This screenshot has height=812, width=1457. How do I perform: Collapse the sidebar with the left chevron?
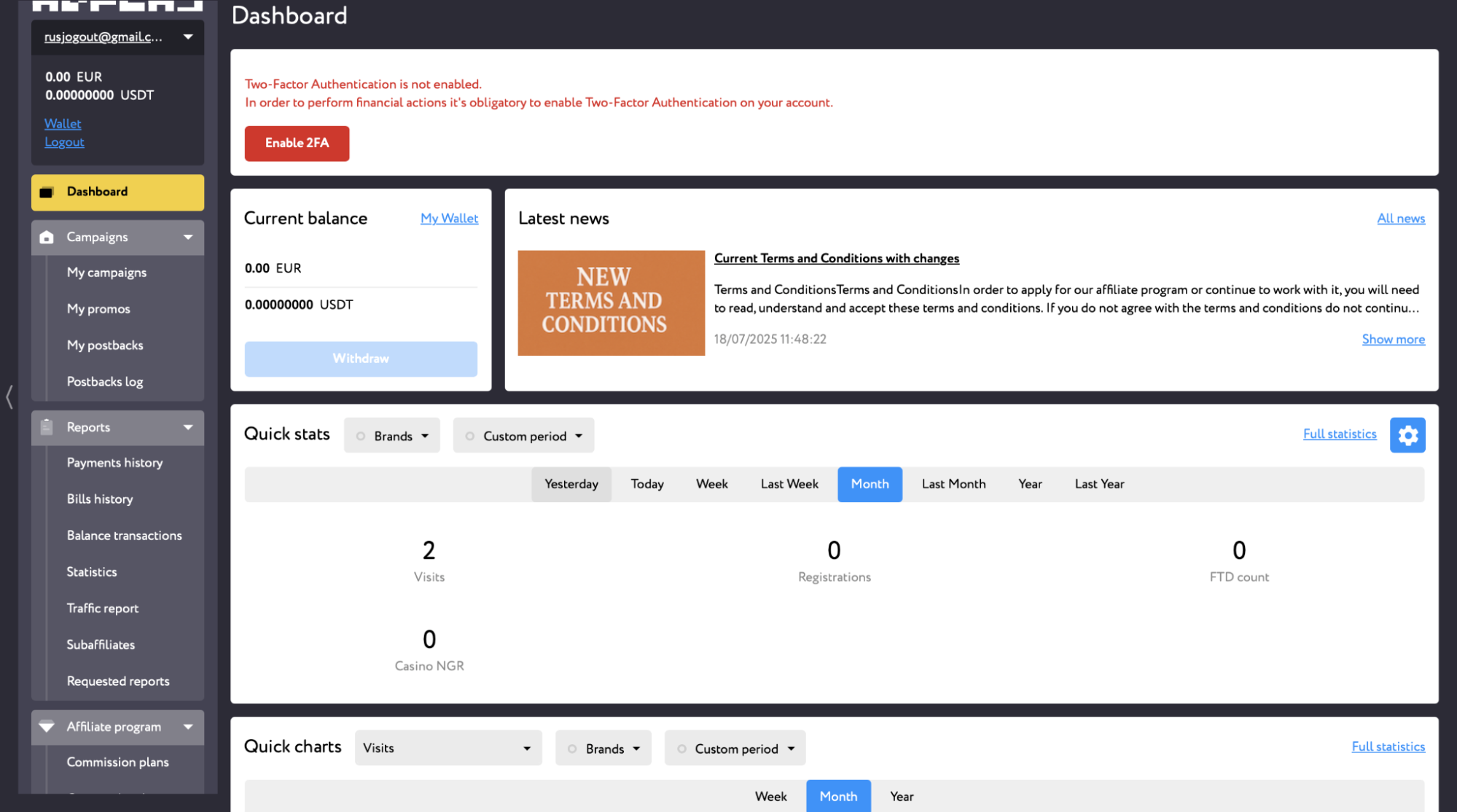click(9, 397)
